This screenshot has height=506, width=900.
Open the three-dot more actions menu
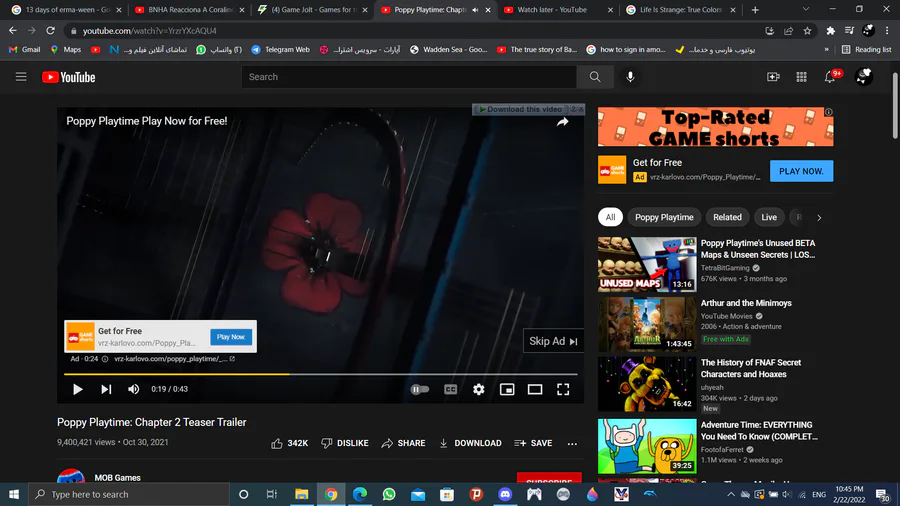coord(572,443)
